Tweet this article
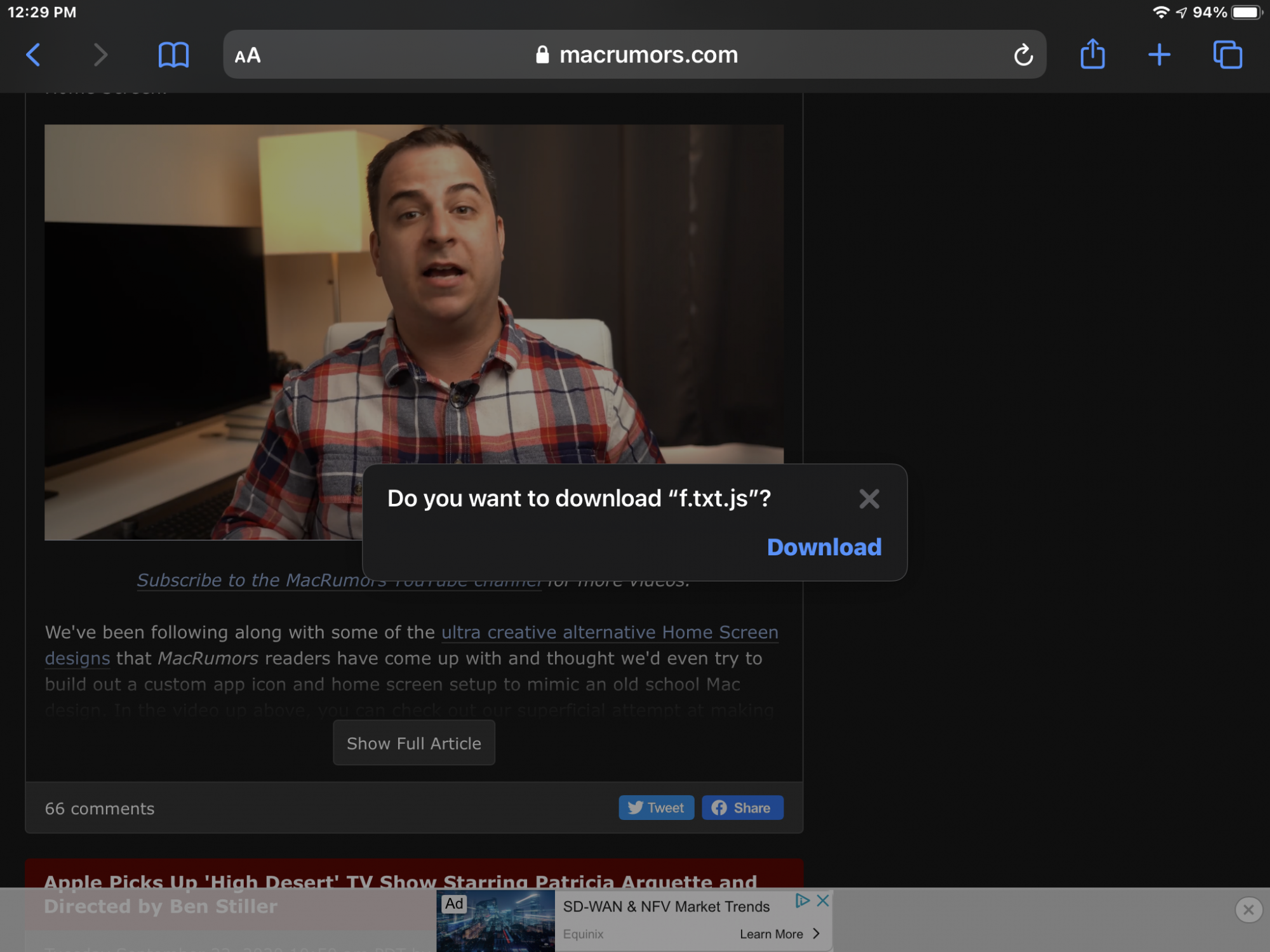Screen dimensions: 1270x952 click(x=656, y=808)
